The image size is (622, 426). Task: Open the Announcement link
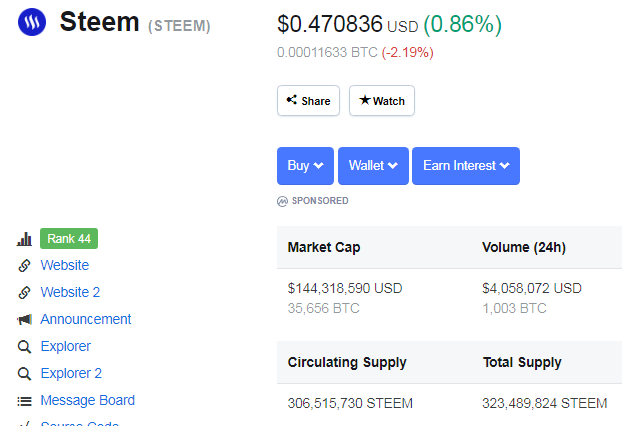click(86, 320)
